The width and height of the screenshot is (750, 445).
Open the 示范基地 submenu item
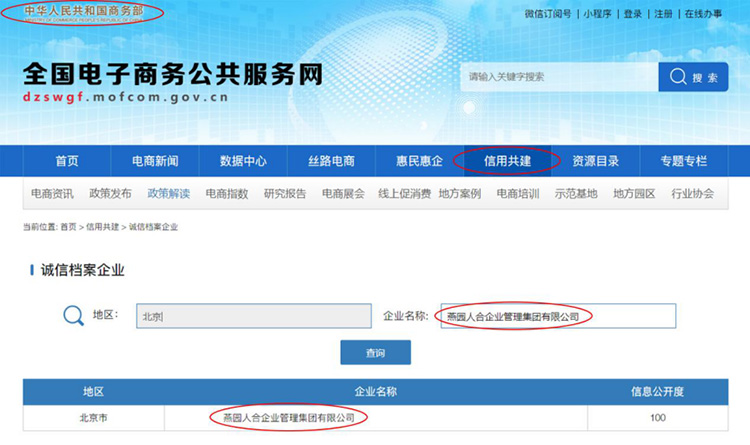tap(576, 194)
